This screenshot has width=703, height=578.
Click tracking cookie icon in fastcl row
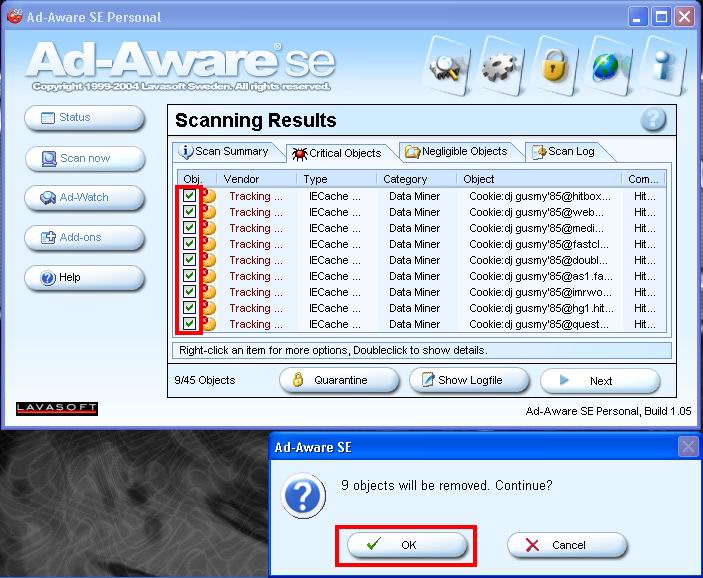[209, 244]
